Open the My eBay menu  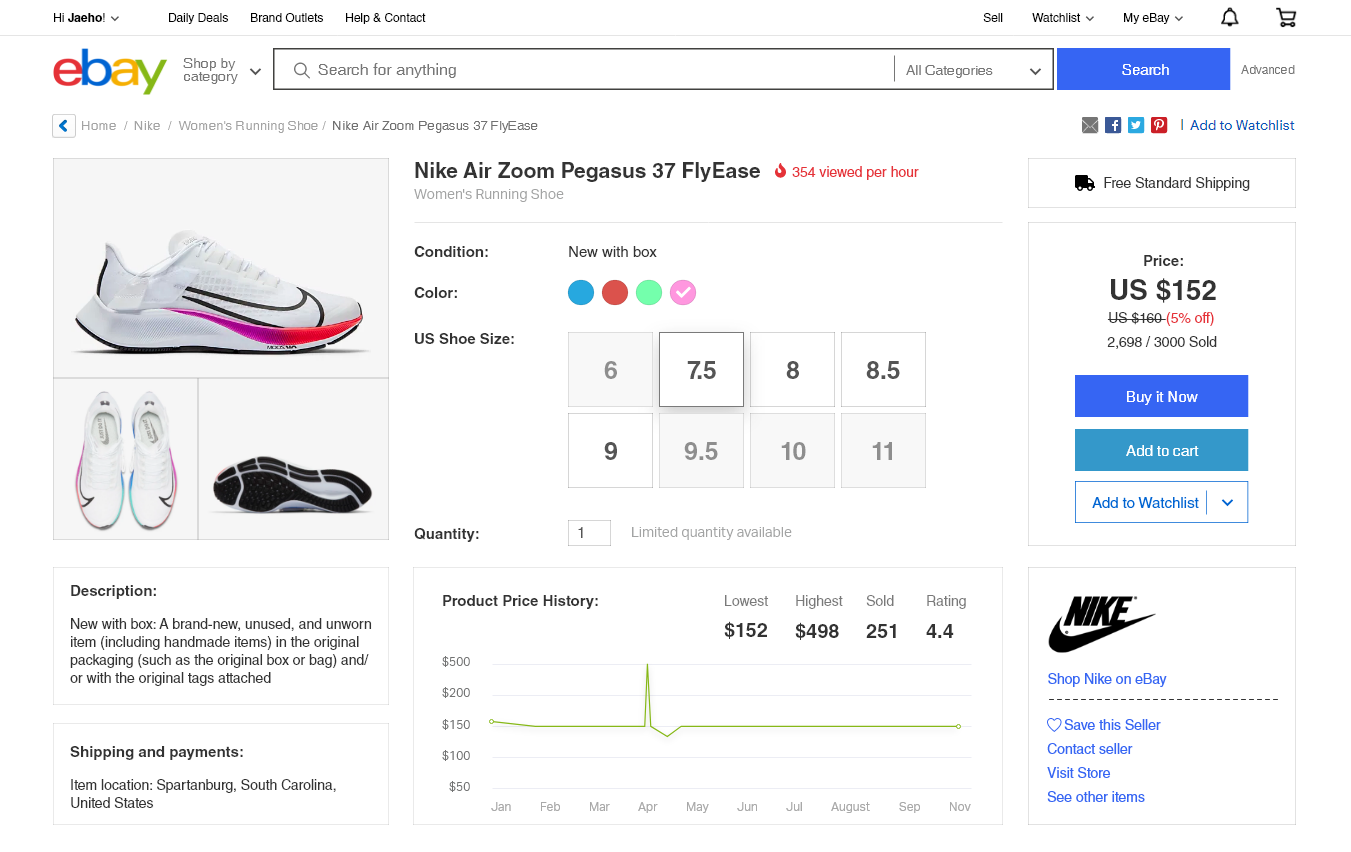[x=1152, y=18]
